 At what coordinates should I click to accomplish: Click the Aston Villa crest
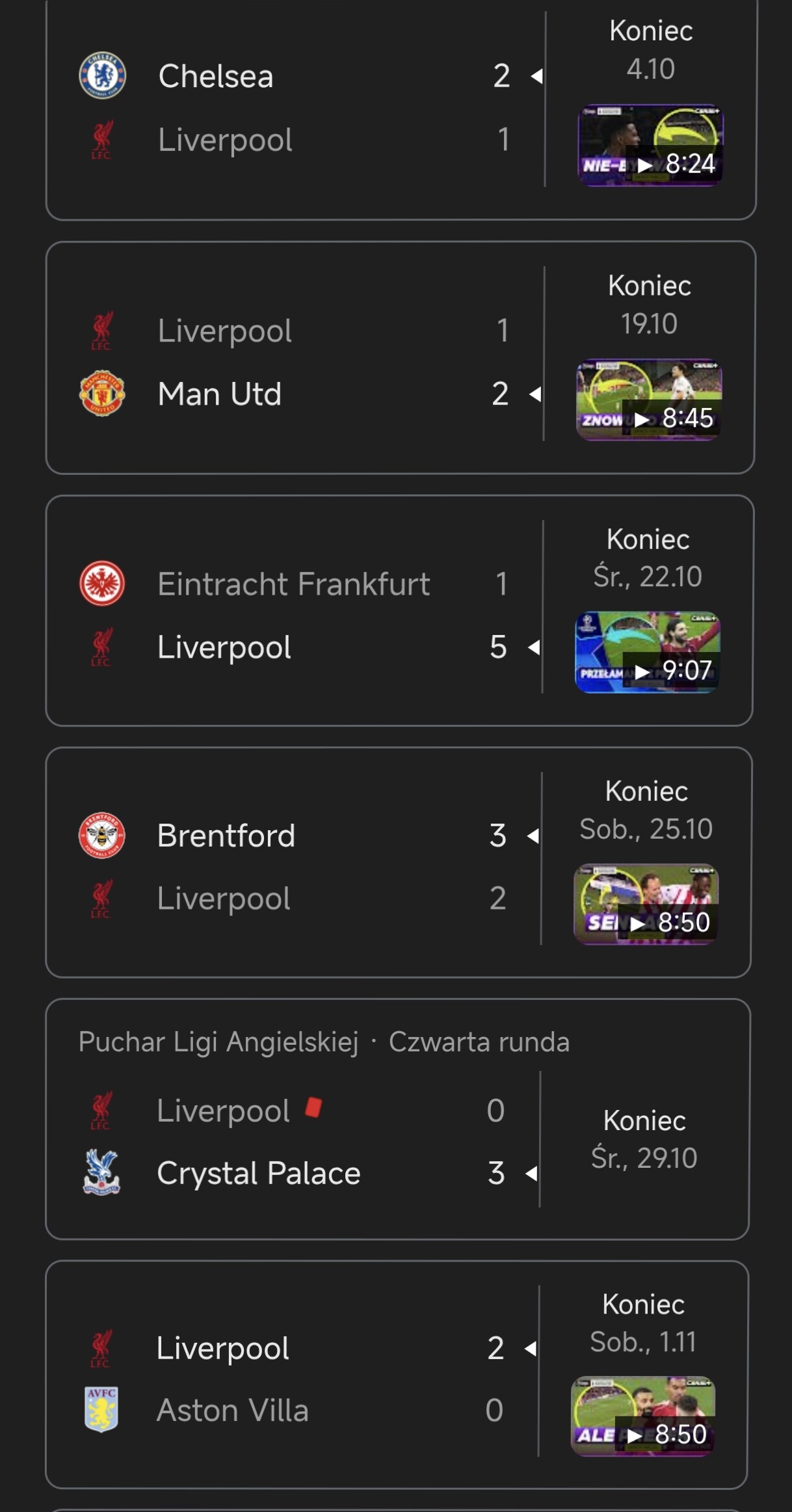[101, 1409]
